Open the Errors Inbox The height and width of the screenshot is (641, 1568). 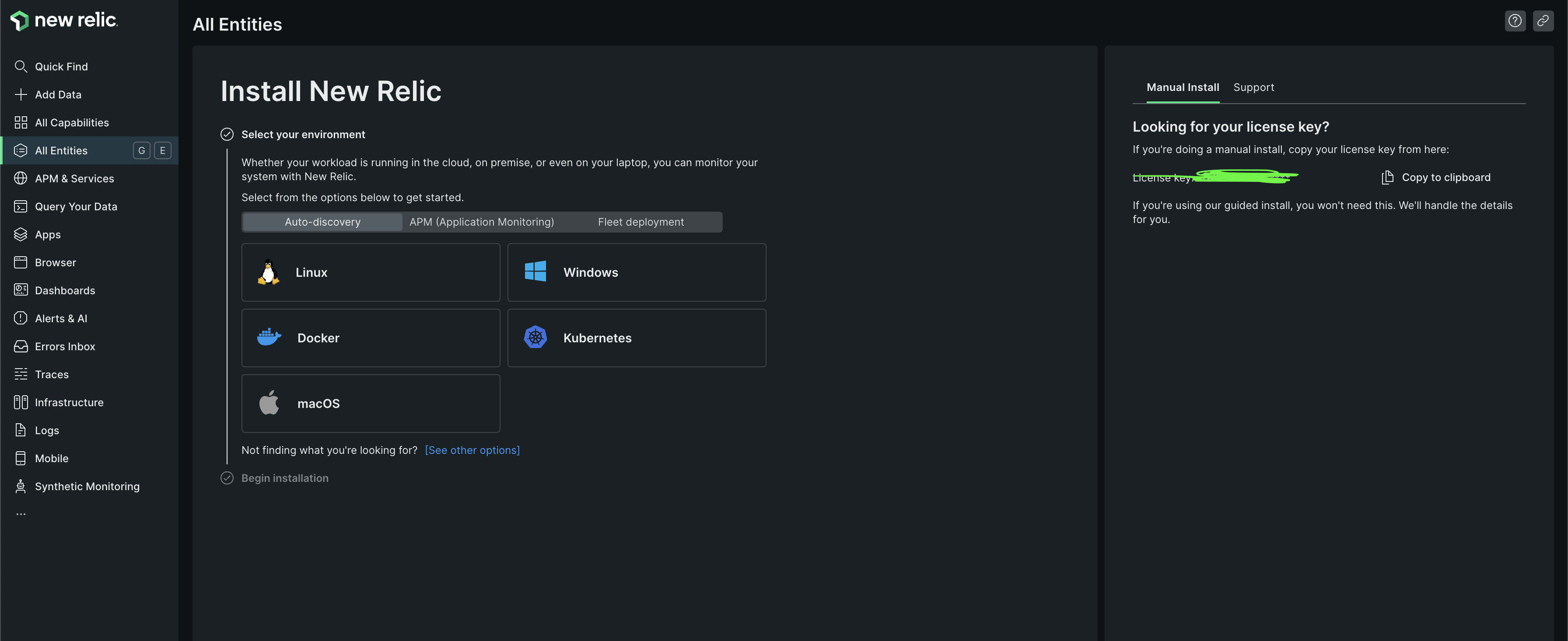tap(64, 346)
